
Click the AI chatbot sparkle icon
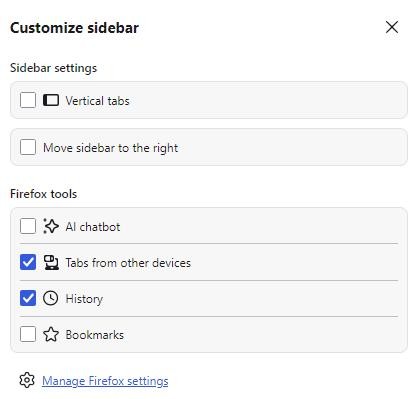point(51,226)
